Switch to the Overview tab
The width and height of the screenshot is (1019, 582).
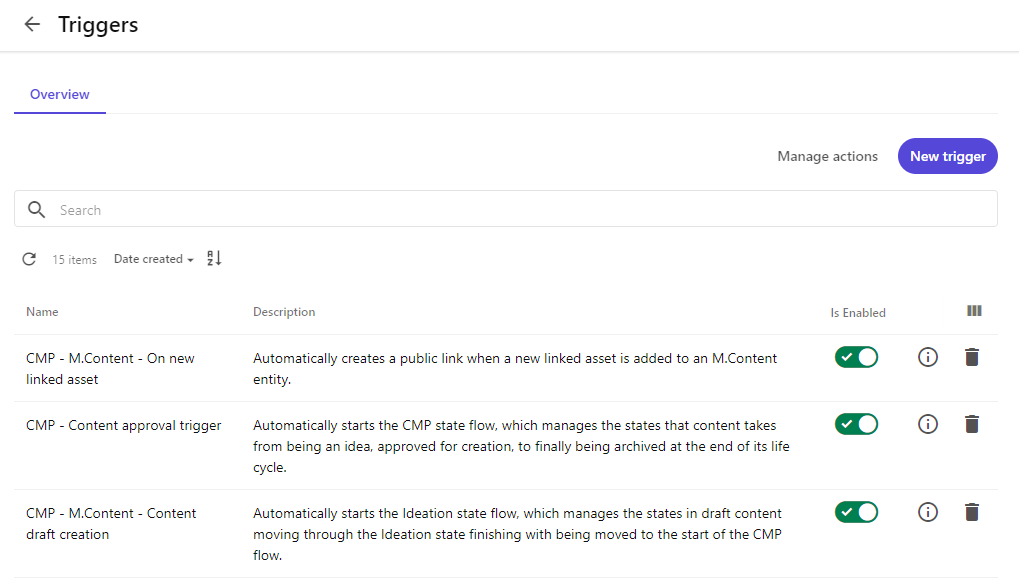60,95
